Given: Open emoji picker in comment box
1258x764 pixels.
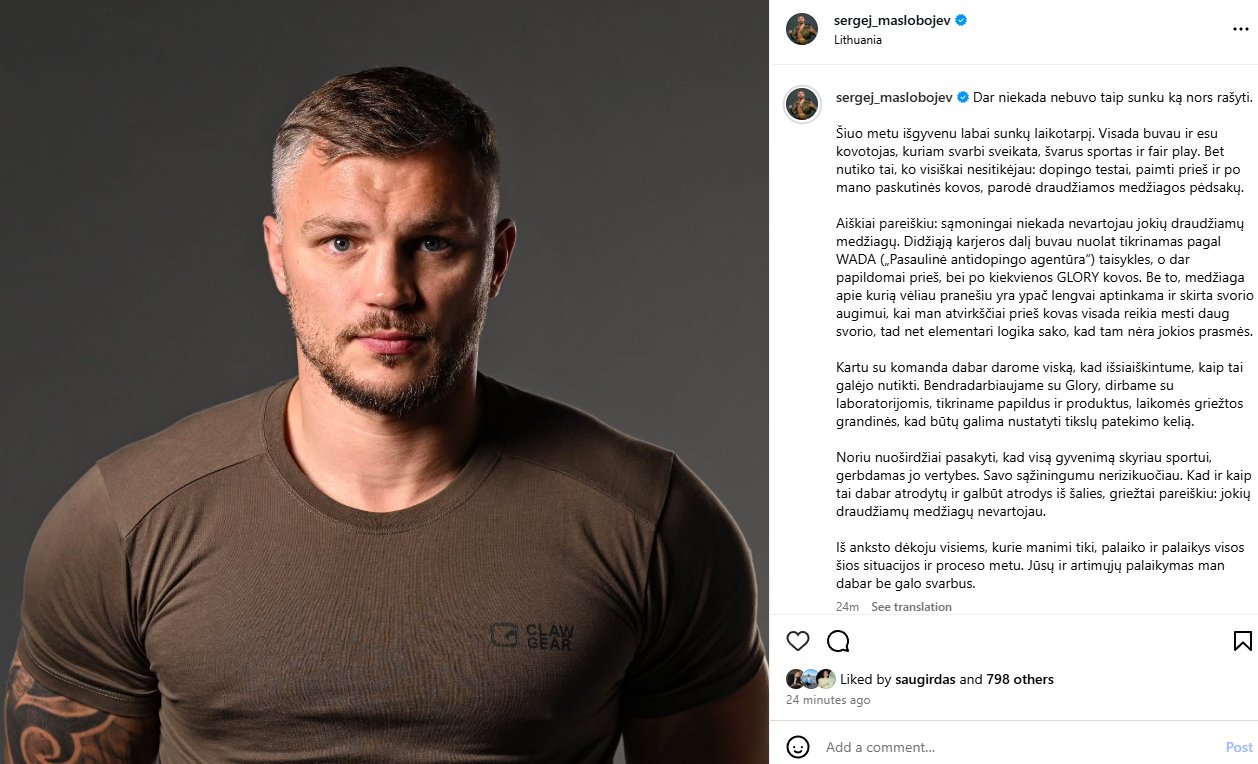Looking at the screenshot, I should 797,747.
